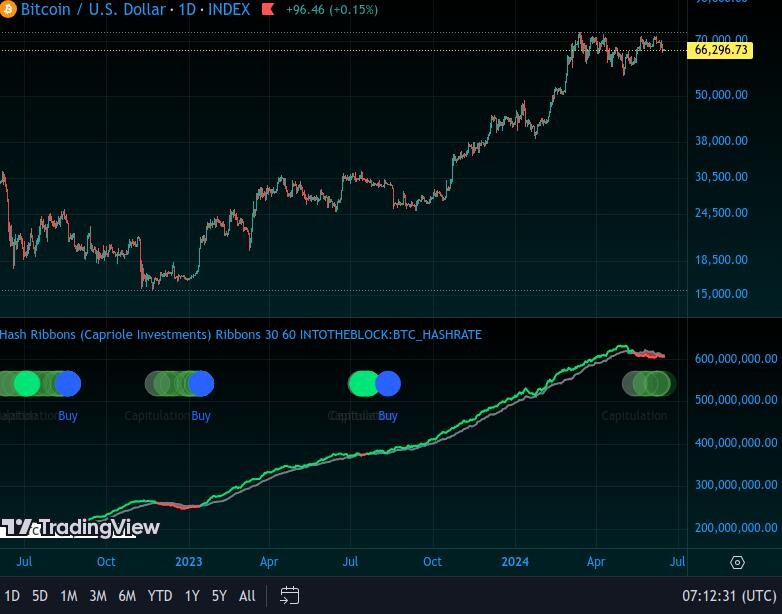This screenshot has width=782, height=614.
Task: Select the 1M time range
Action: (x=69, y=596)
